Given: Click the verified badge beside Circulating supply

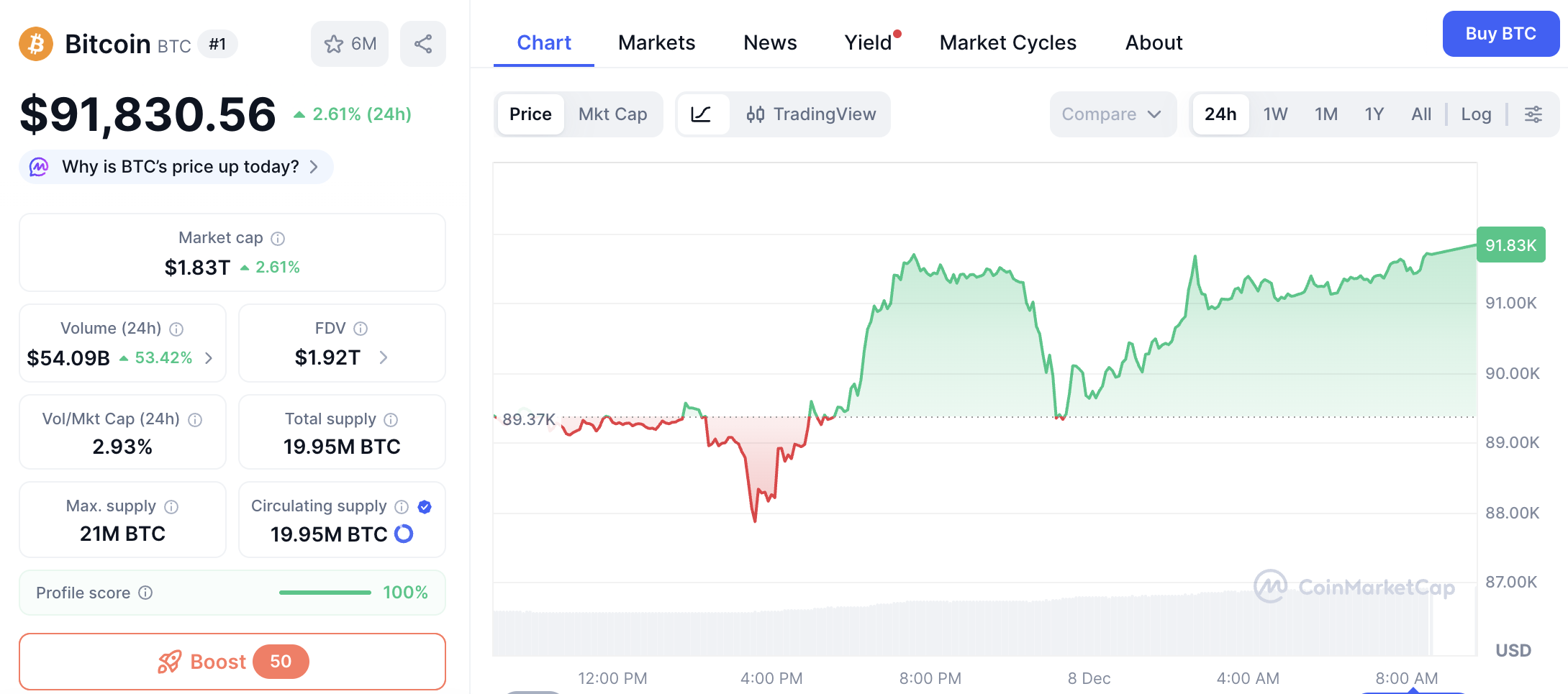Looking at the screenshot, I should pyautogui.click(x=425, y=506).
